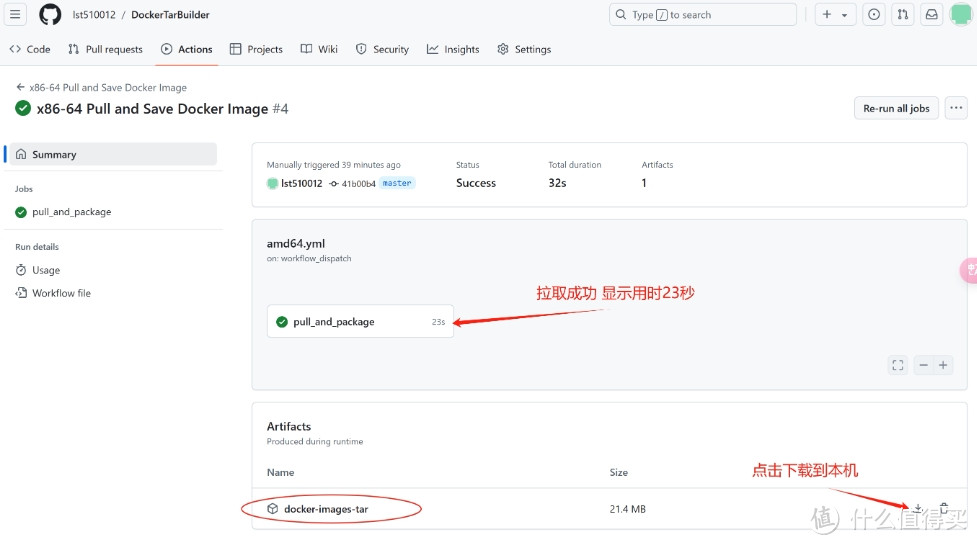Open the pull requests icon in header
977x545 pixels.
coord(902,14)
